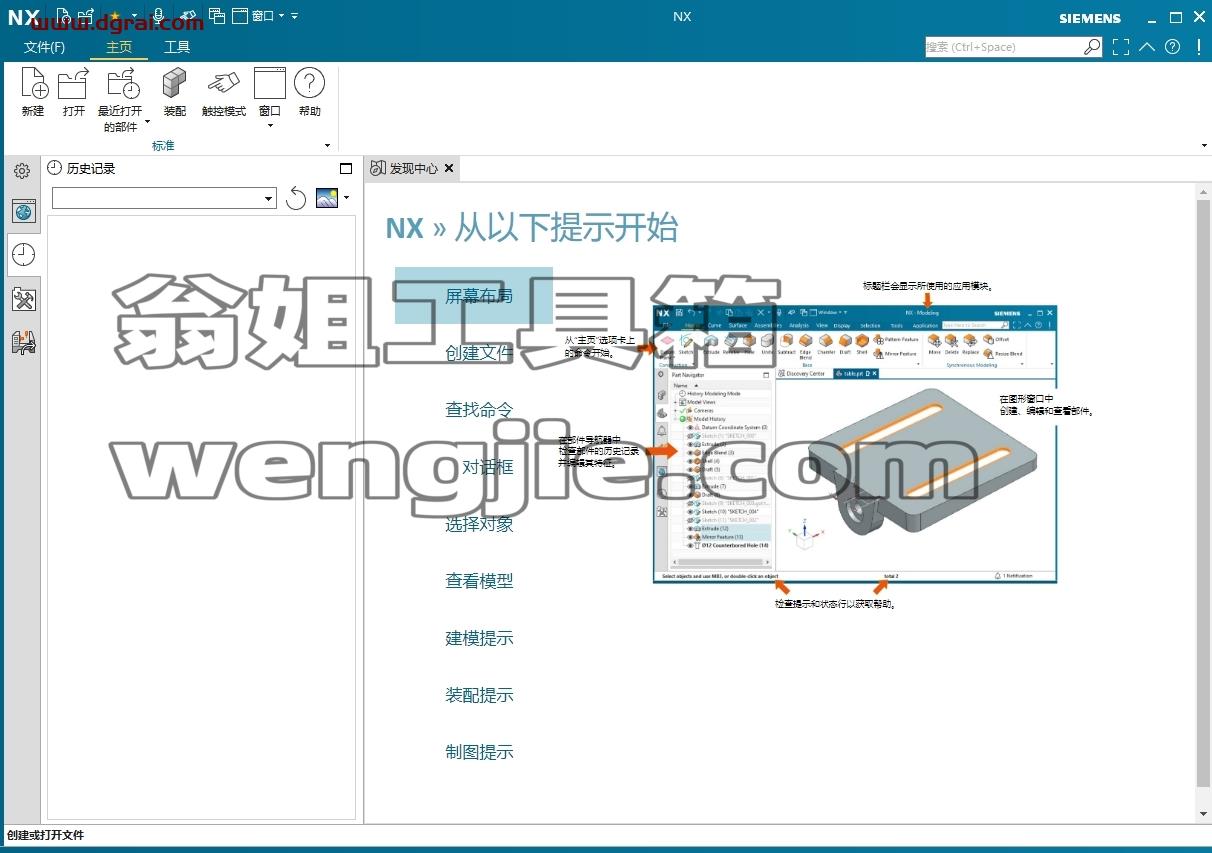Maximize the History (历史记录) panel
The image size is (1212, 853).
(346, 169)
